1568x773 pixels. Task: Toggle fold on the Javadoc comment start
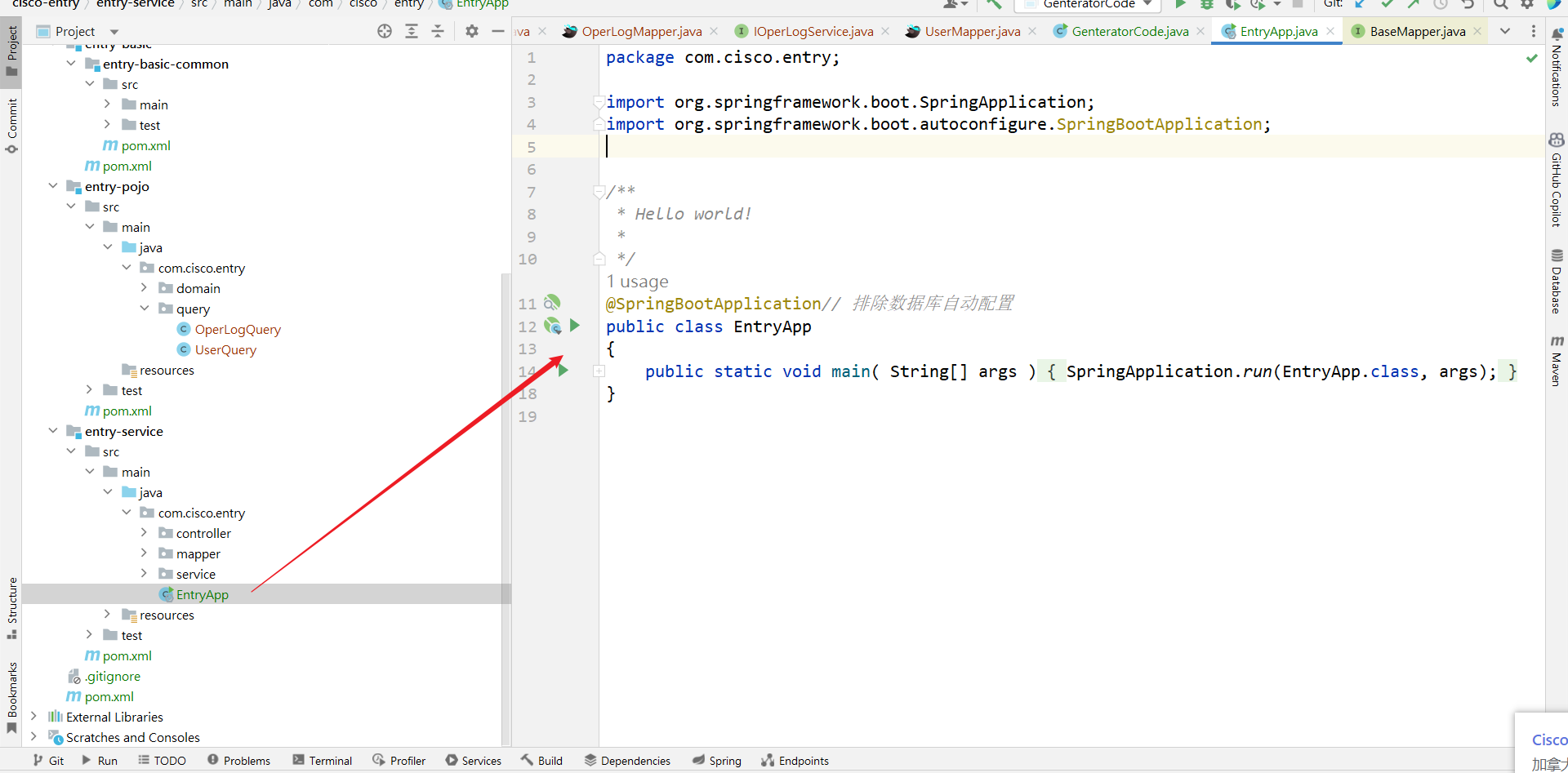tap(599, 192)
